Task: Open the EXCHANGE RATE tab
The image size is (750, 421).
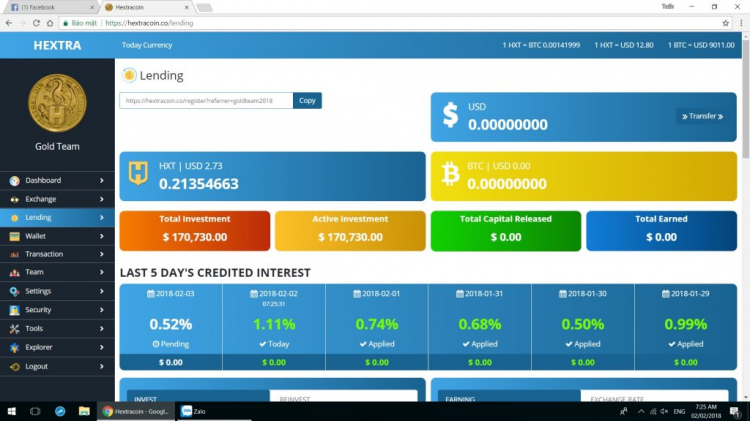Action: [654, 396]
